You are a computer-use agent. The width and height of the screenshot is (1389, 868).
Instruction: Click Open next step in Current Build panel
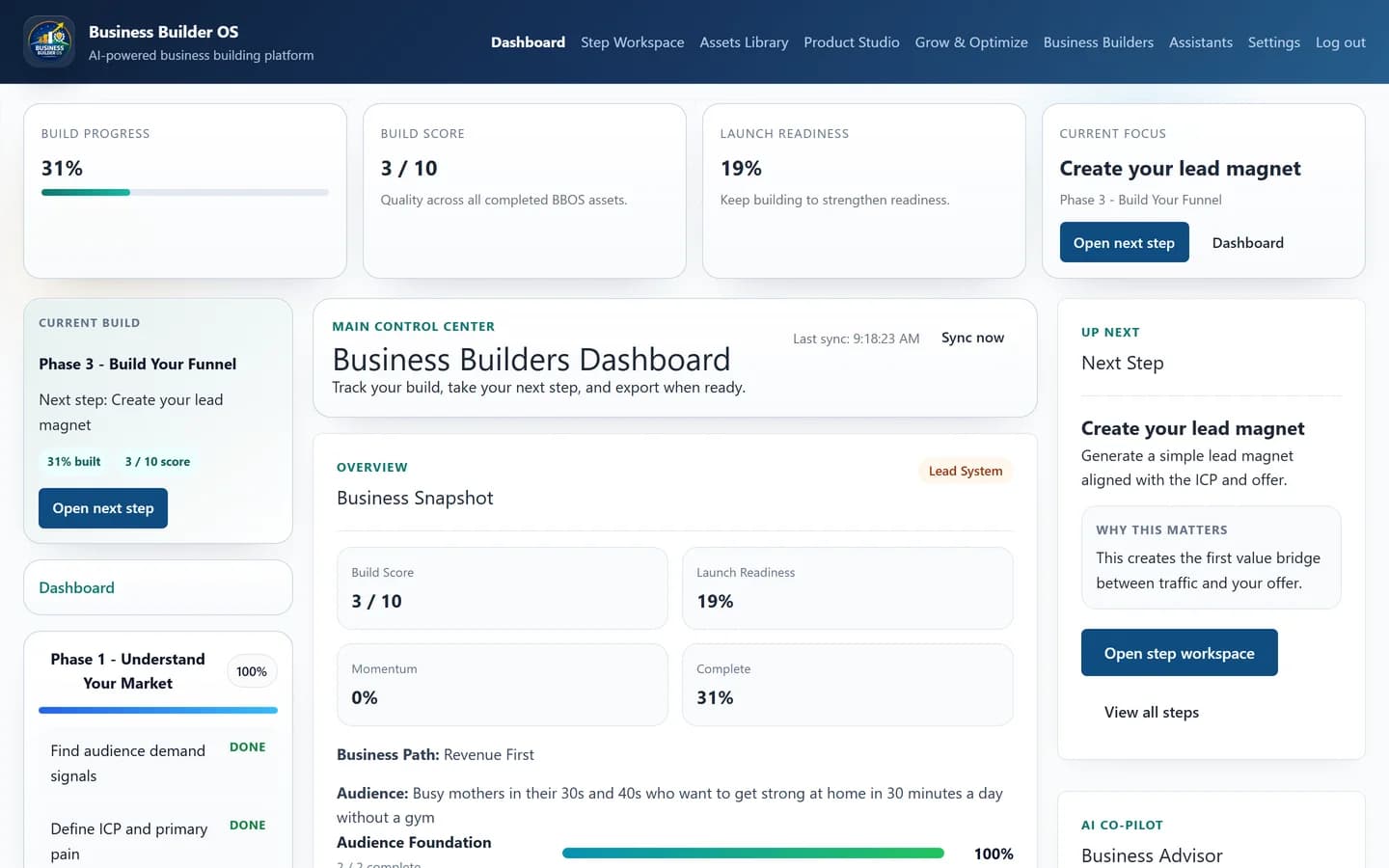[103, 508]
